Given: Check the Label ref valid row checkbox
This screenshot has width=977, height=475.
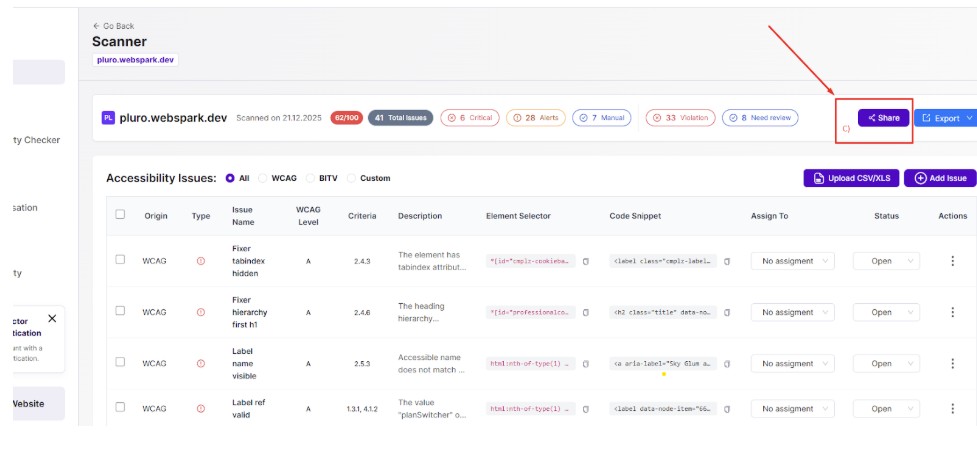Looking at the screenshot, I should 120,407.
